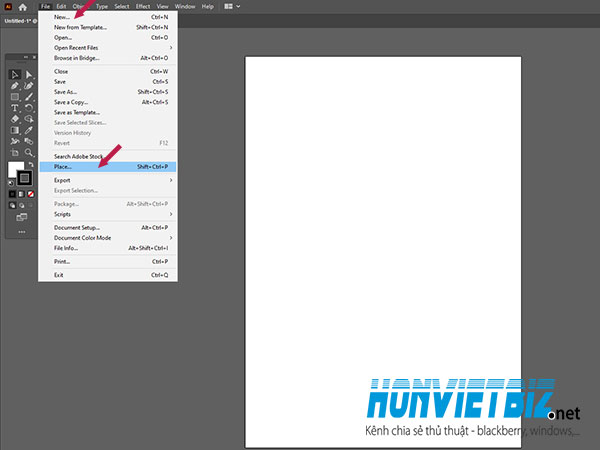This screenshot has width=600, height=450.
Task: Select the Rotate tool
Action: coord(29,108)
